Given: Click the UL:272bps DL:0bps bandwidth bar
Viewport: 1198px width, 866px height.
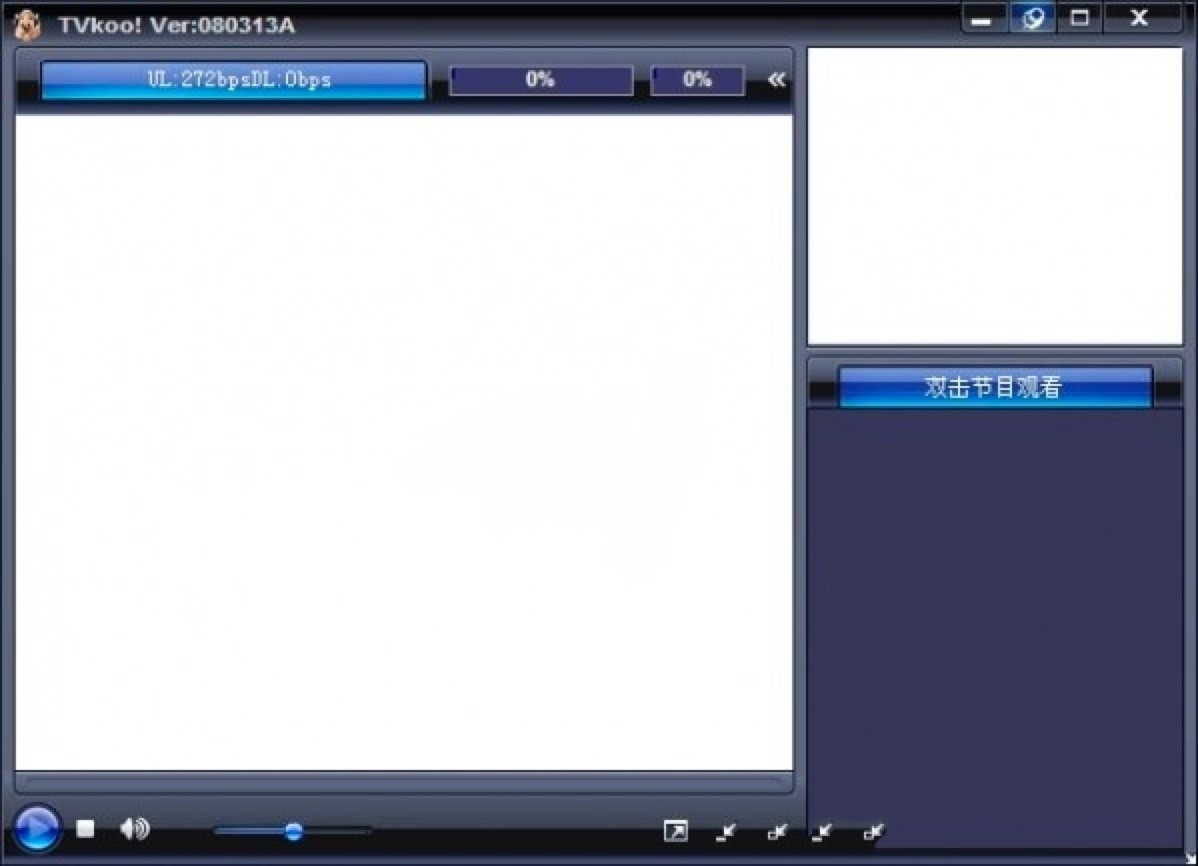Looking at the screenshot, I should click(x=234, y=80).
